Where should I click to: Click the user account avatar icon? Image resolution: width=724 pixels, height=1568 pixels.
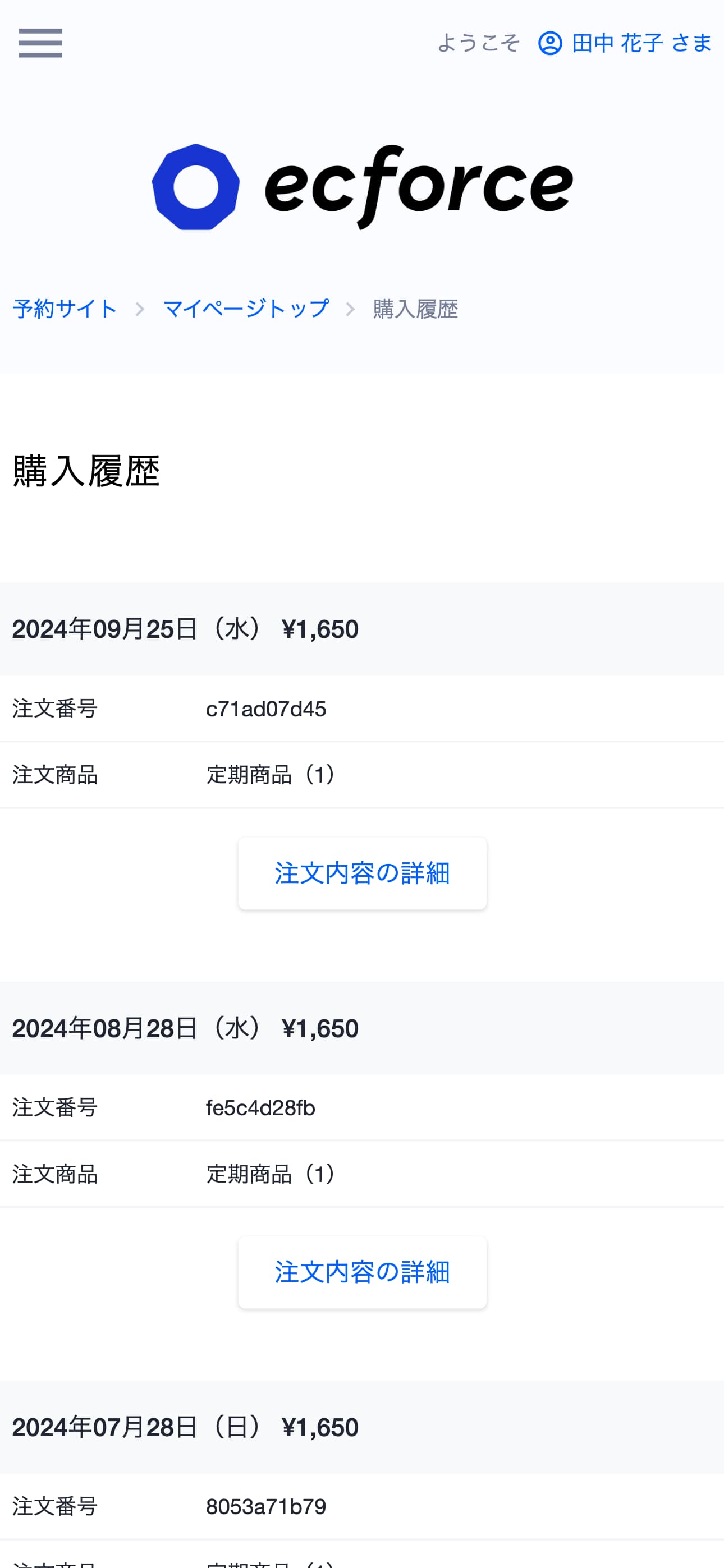point(550,43)
